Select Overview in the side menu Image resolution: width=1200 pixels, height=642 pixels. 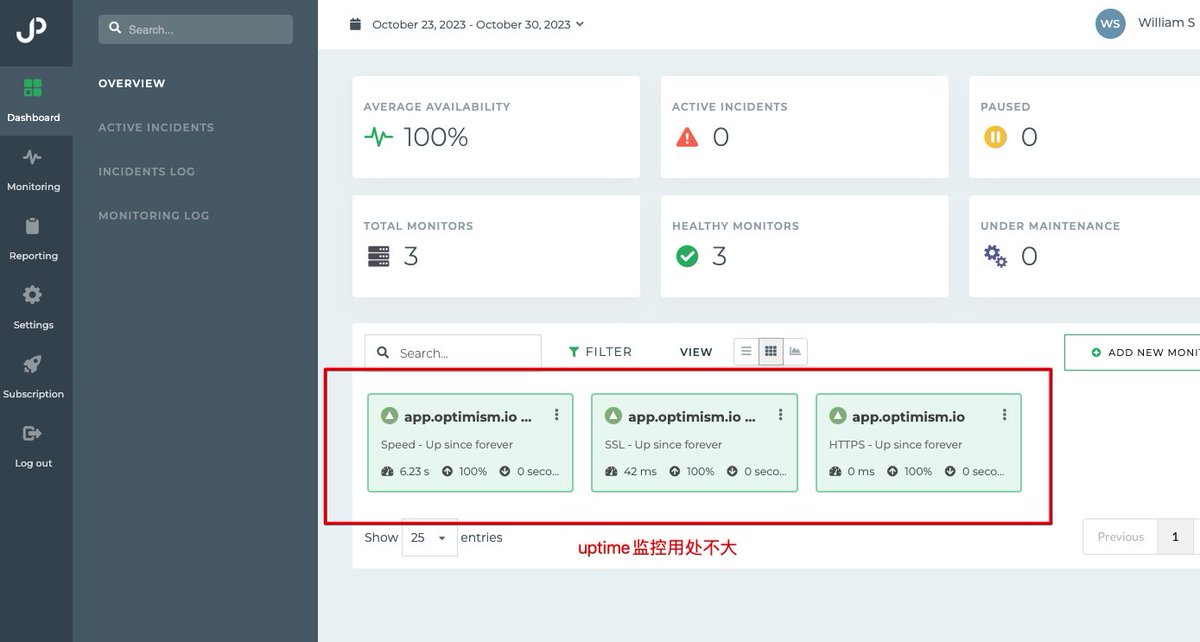tap(132, 83)
